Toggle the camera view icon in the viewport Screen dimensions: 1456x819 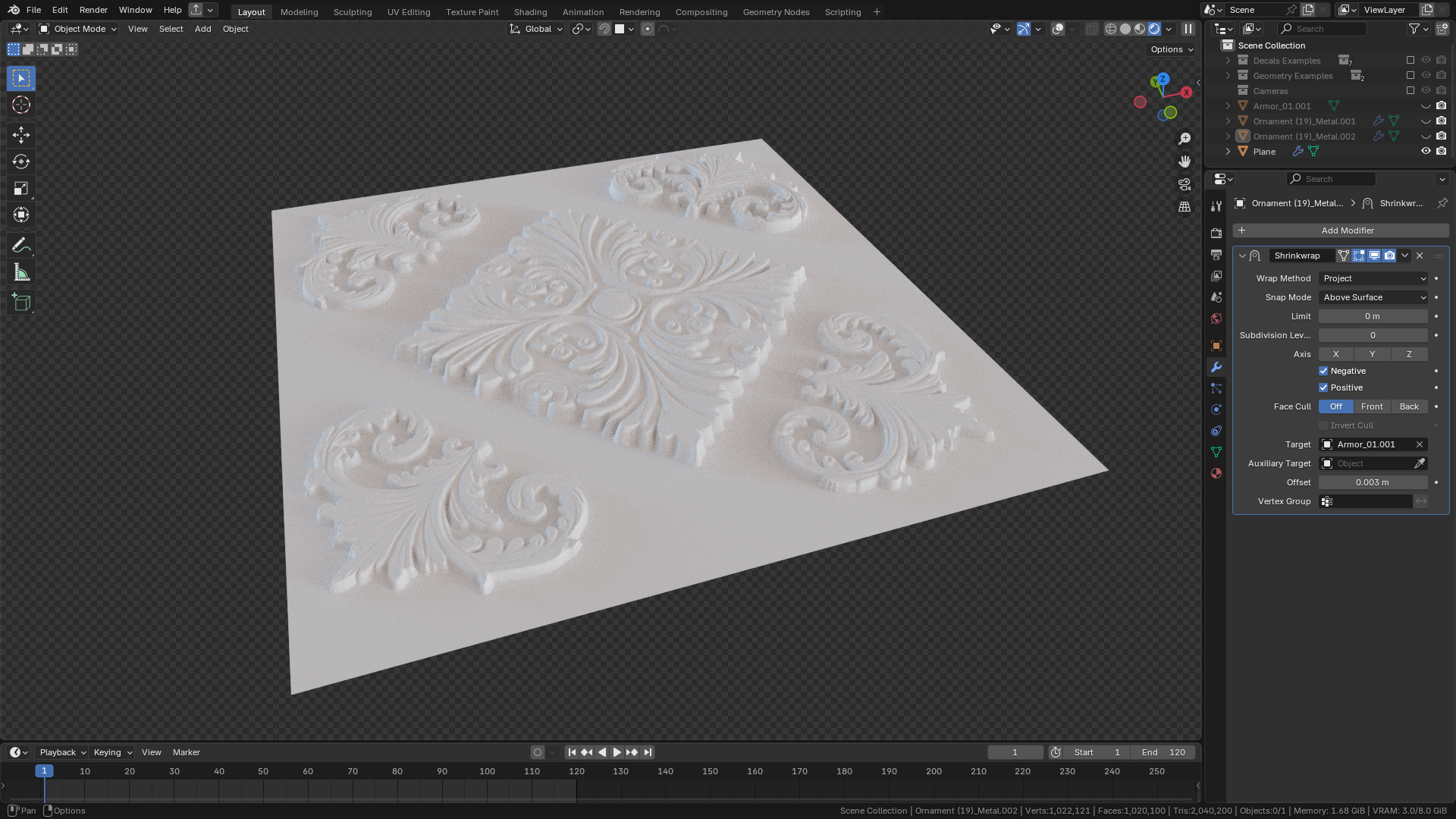click(x=1185, y=184)
